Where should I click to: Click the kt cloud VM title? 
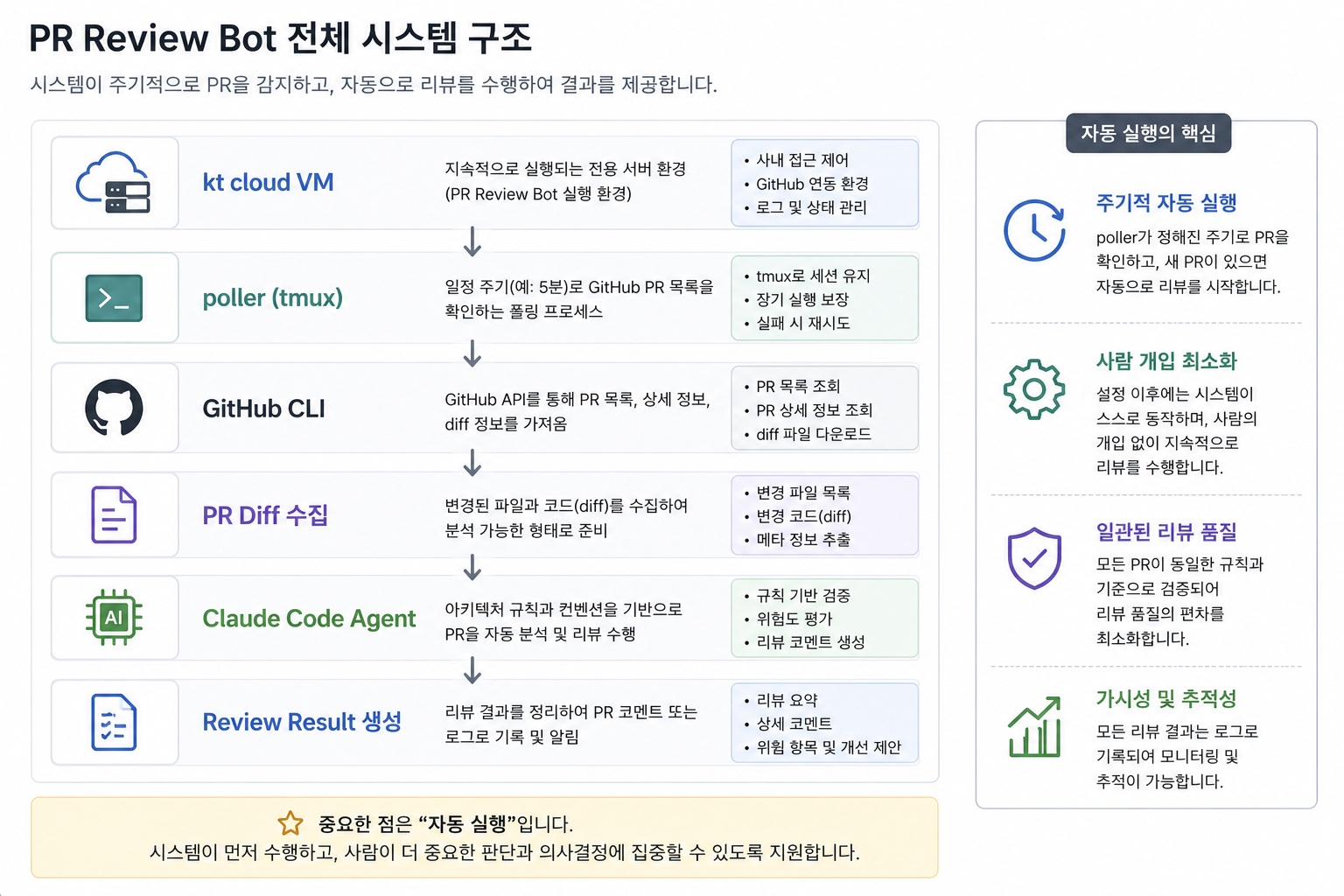click(268, 182)
